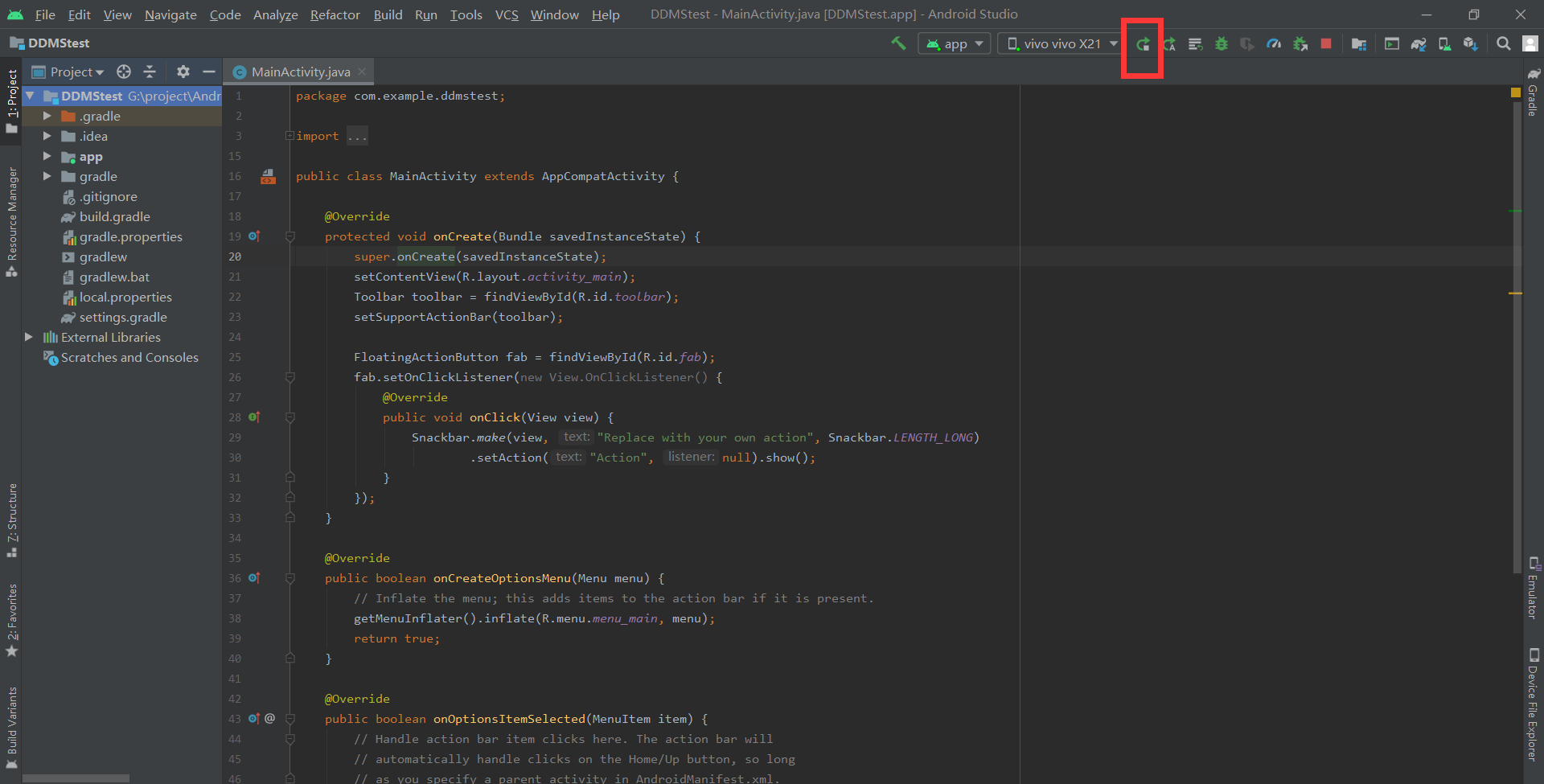Click the Rerun app icon
This screenshot has width=1544, height=784.
[x=1143, y=44]
